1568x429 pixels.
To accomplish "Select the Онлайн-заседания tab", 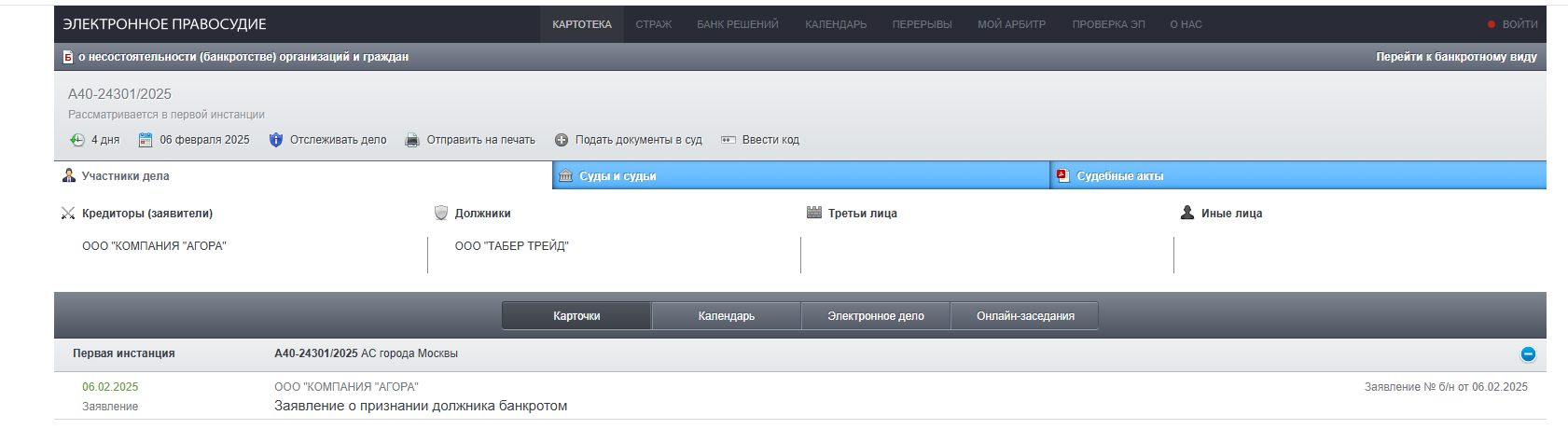I will pyautogui.click(x=1025, y=316).
